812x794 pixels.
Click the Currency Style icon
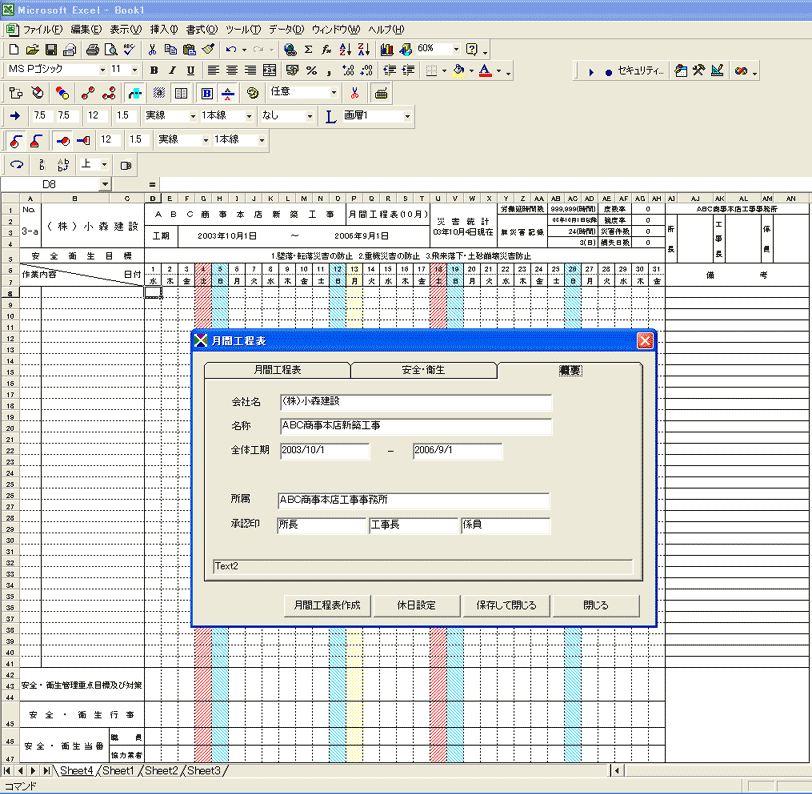[x=292, y=70]
